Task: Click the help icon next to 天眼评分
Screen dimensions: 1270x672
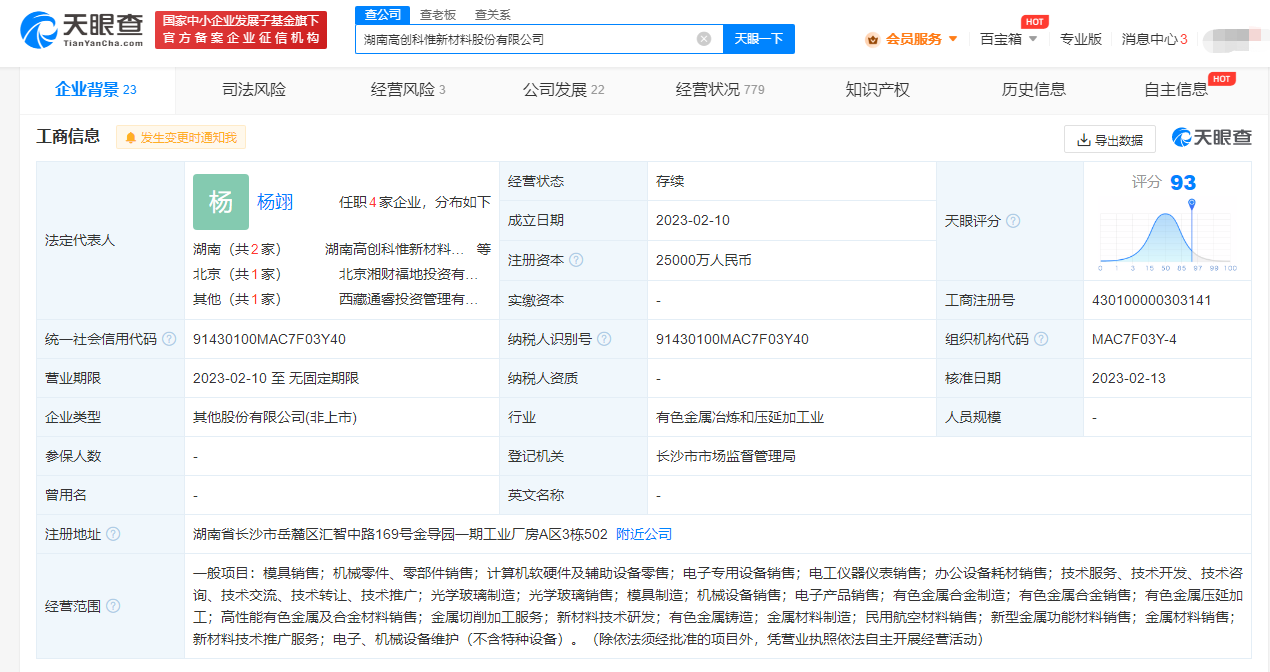Action: click(x=1014, y=221)
